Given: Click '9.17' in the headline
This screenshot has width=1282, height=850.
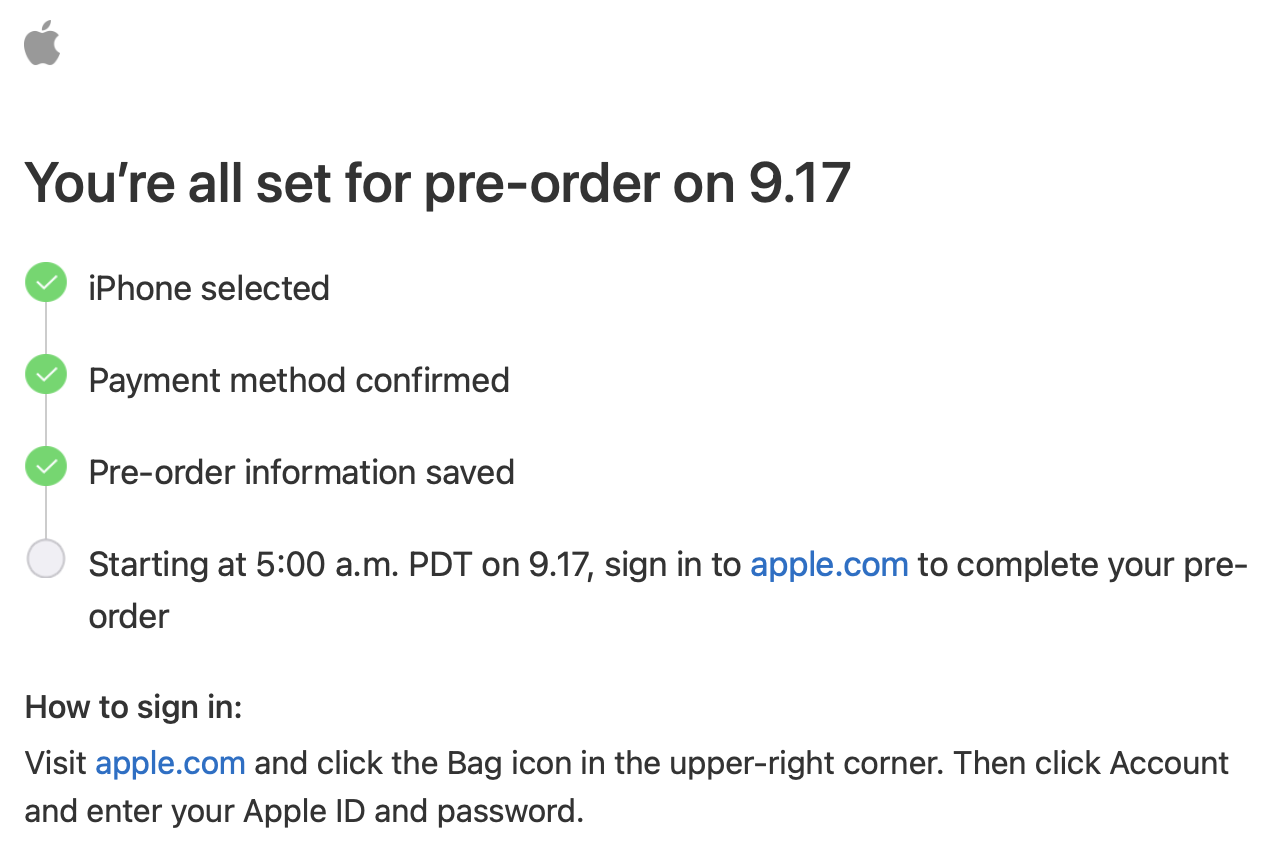Looking at the screenshot, I should tap(799, 184).
